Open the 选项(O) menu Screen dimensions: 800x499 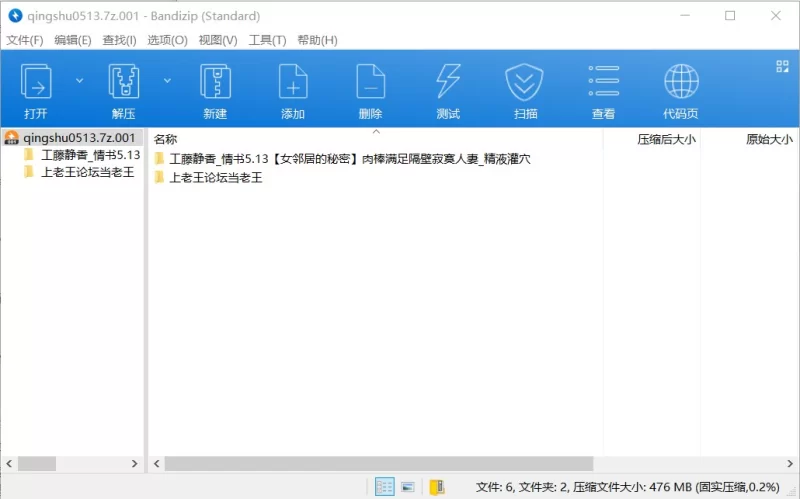[x=167, y=40]
